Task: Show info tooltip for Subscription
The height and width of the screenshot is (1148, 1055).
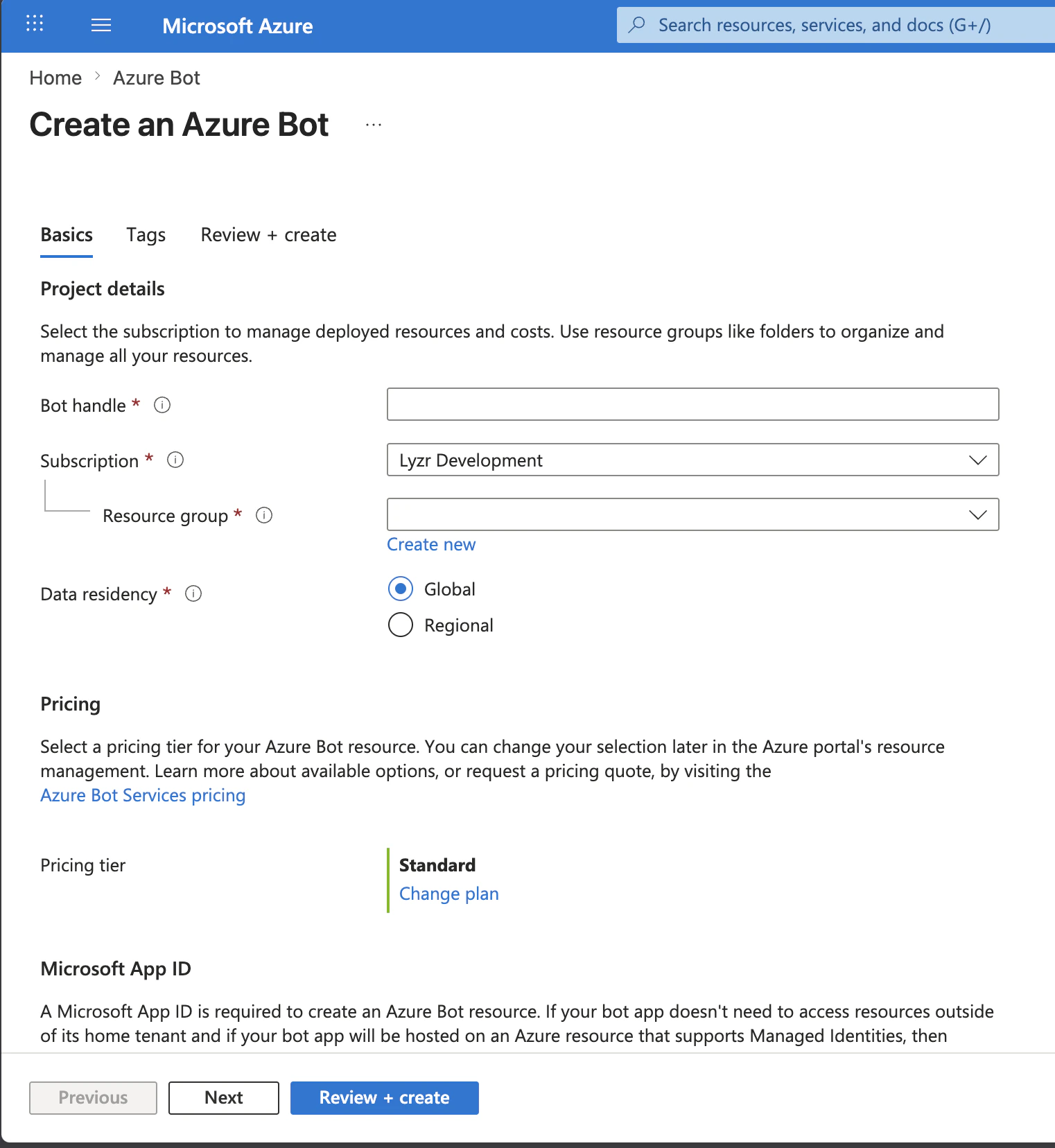Action: pos(175,460)
